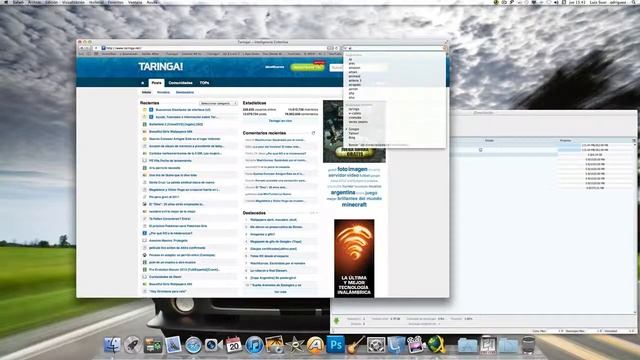Click the home icon in Taringa navigation
The image size is (640, 360).
142,83
